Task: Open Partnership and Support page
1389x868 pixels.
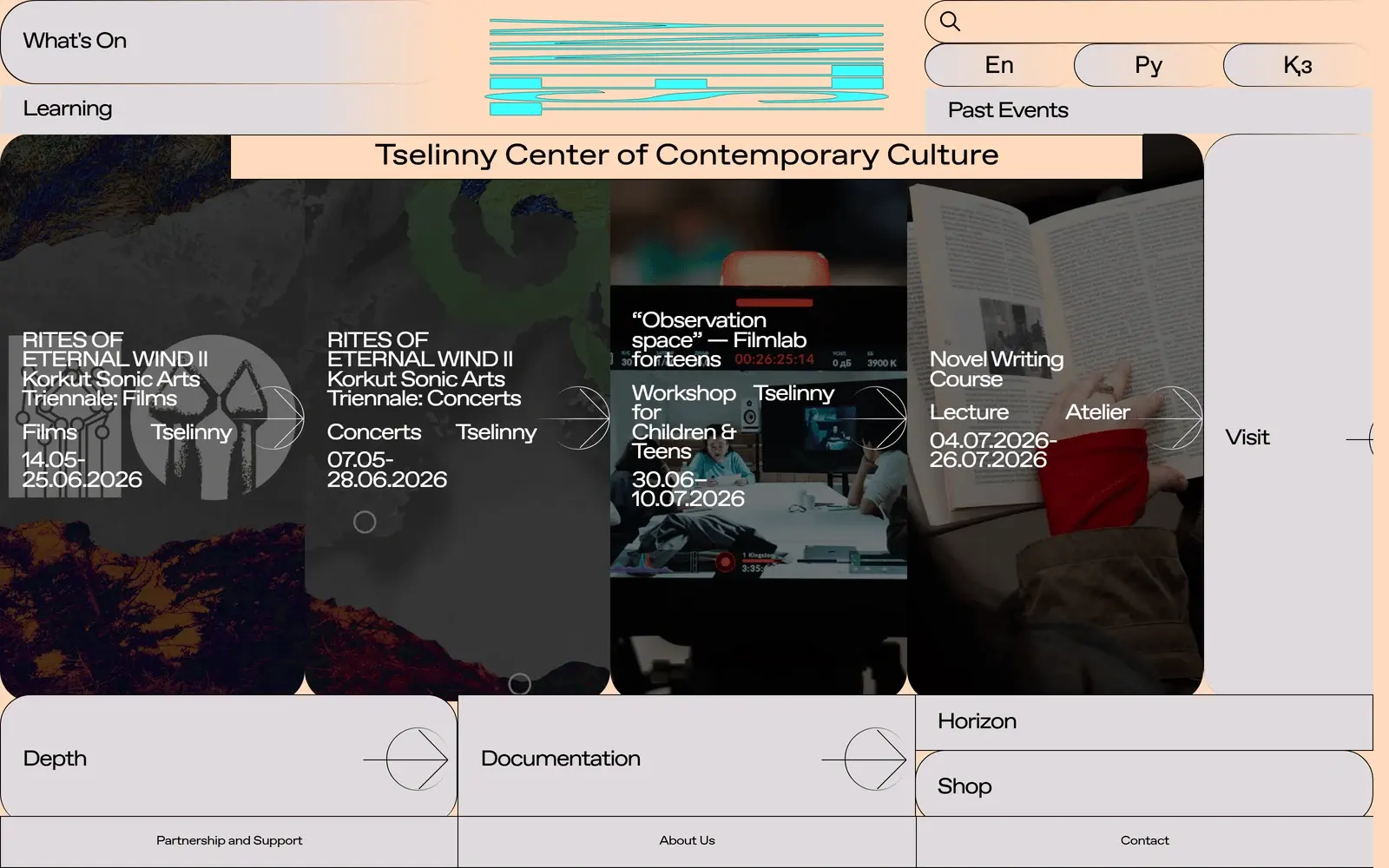Action: [229, 840]
